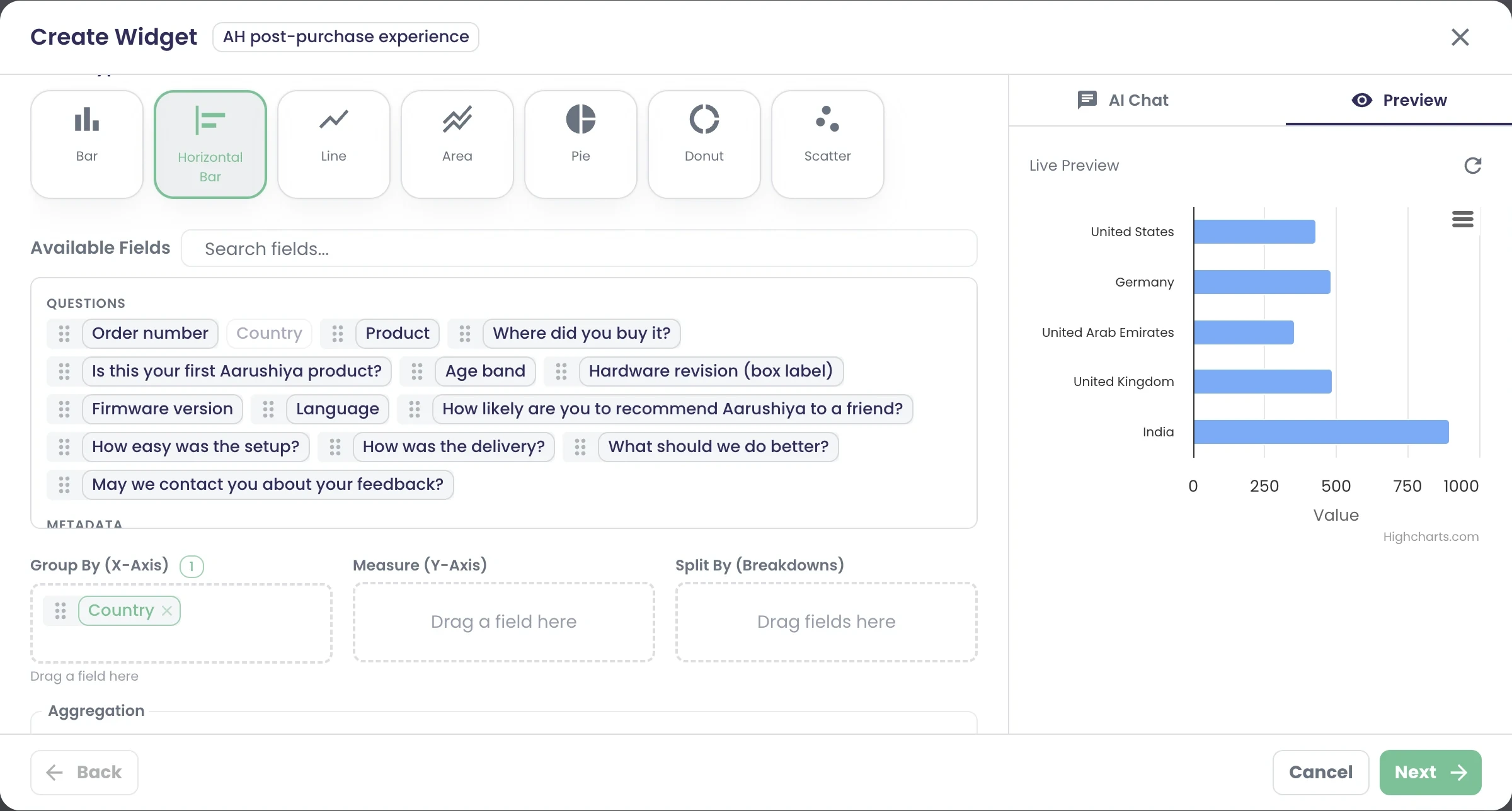Select May we contact you about feedback field
This screenshot has height=811, width=1512.
[x=268, y=485]
